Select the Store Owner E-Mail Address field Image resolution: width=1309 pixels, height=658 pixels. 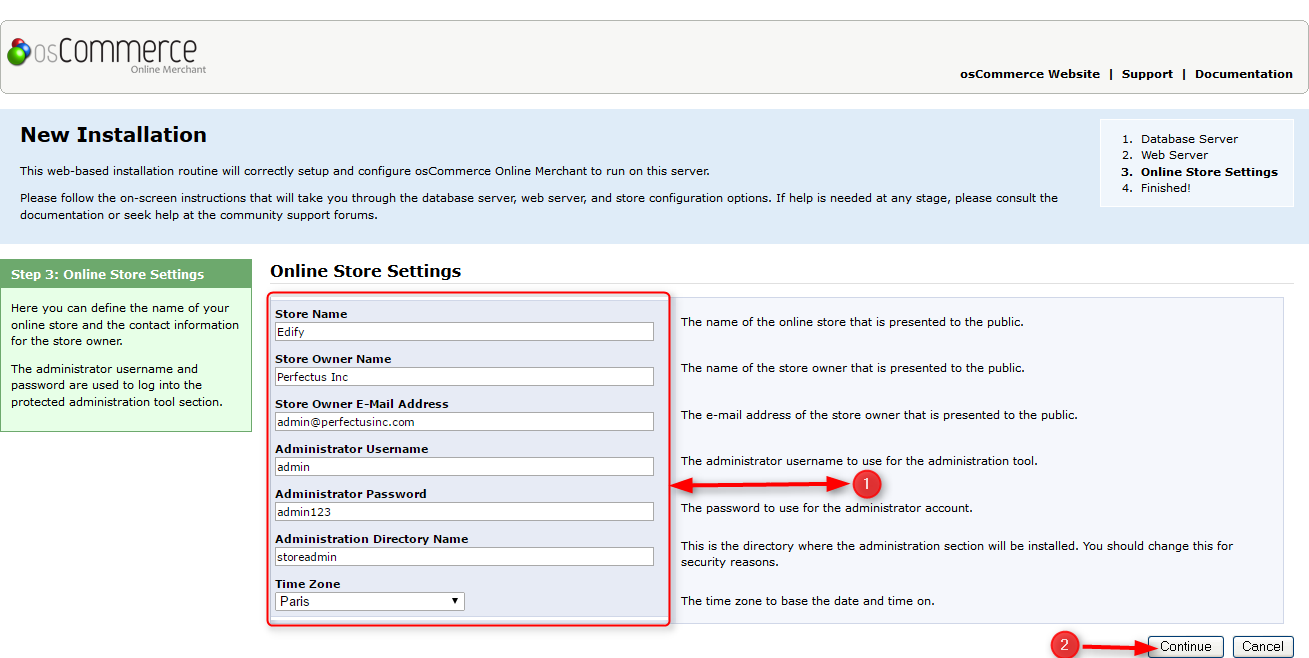click(x=464, y=421)
